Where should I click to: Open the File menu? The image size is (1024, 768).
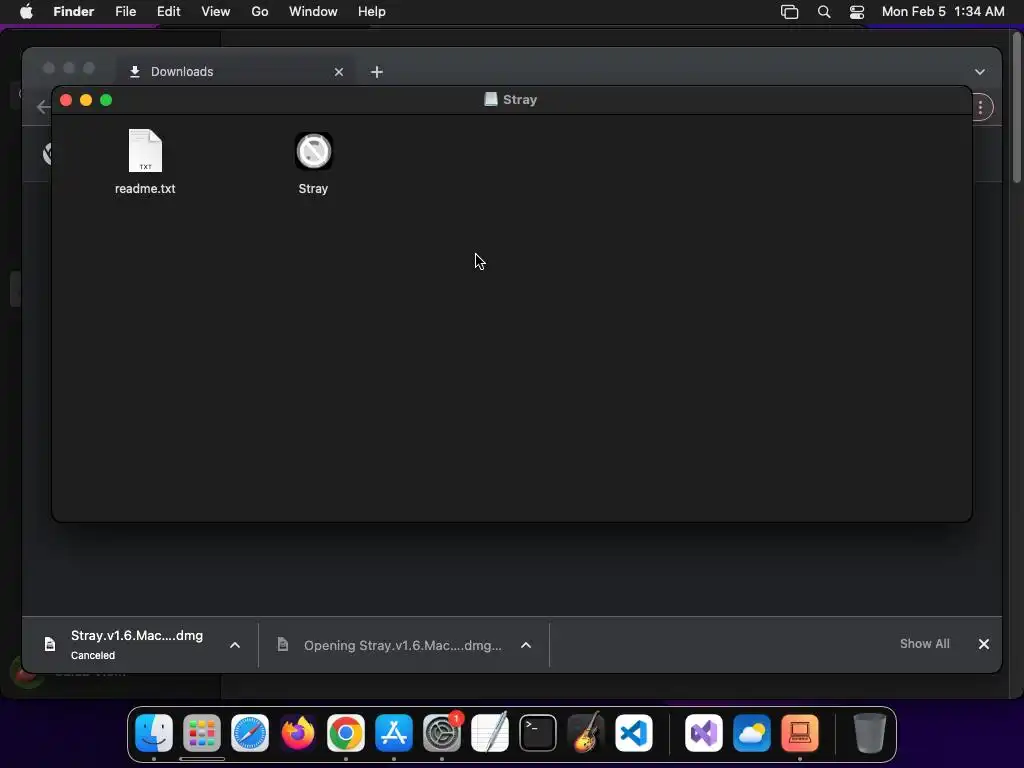coord(125,12)
